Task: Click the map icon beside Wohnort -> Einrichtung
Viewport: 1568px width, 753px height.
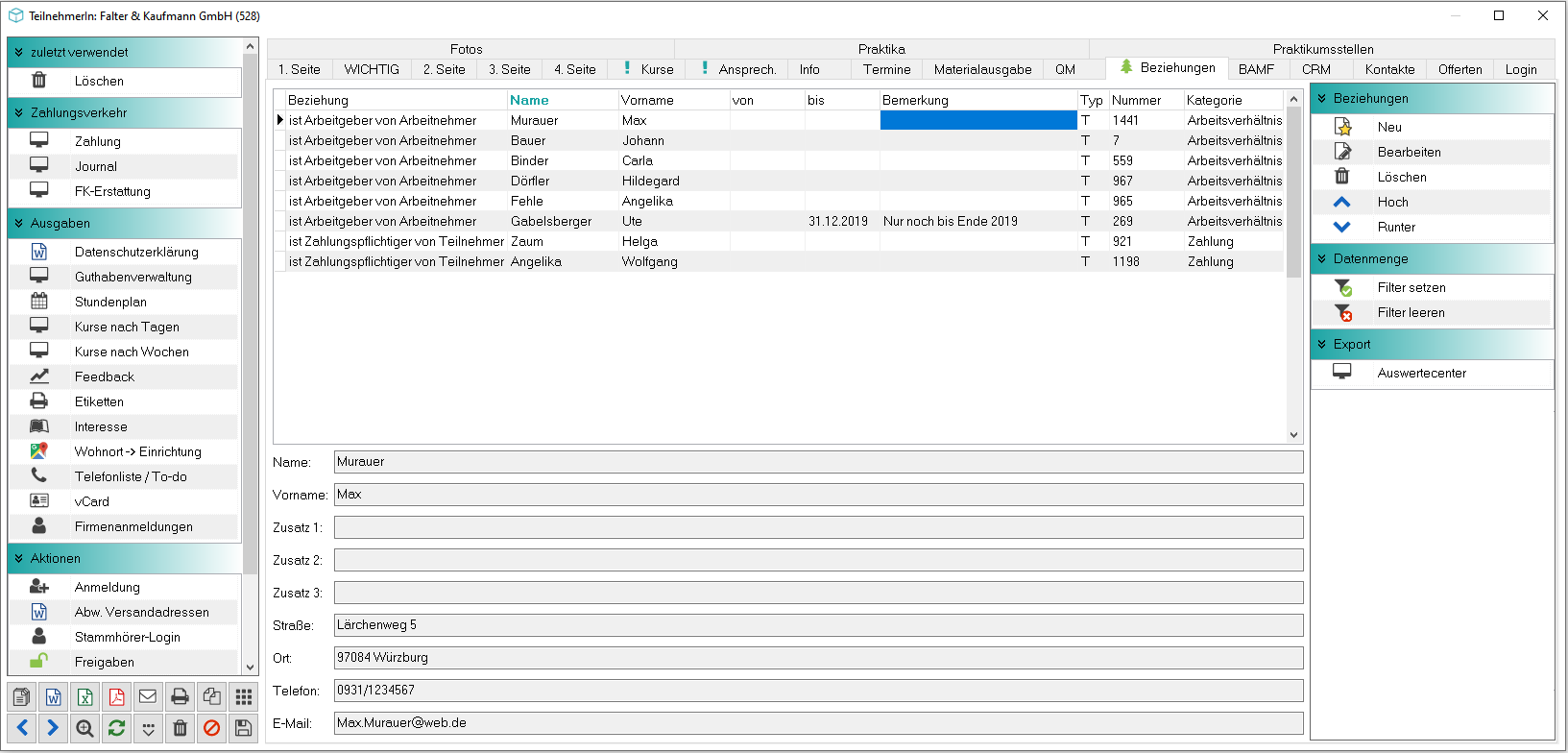Action: coord(39,451)
